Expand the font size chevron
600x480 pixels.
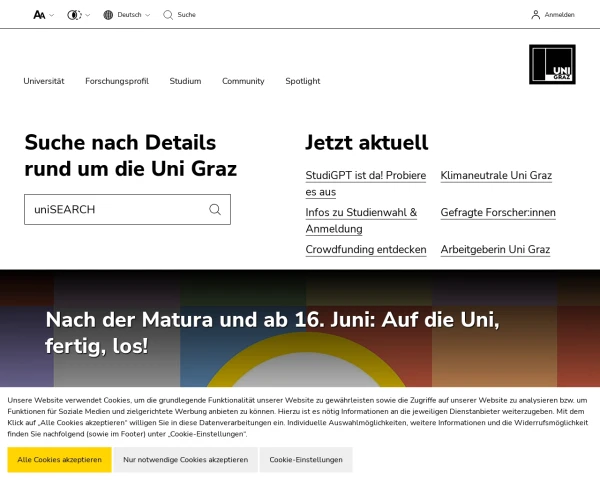click(52, 15)
